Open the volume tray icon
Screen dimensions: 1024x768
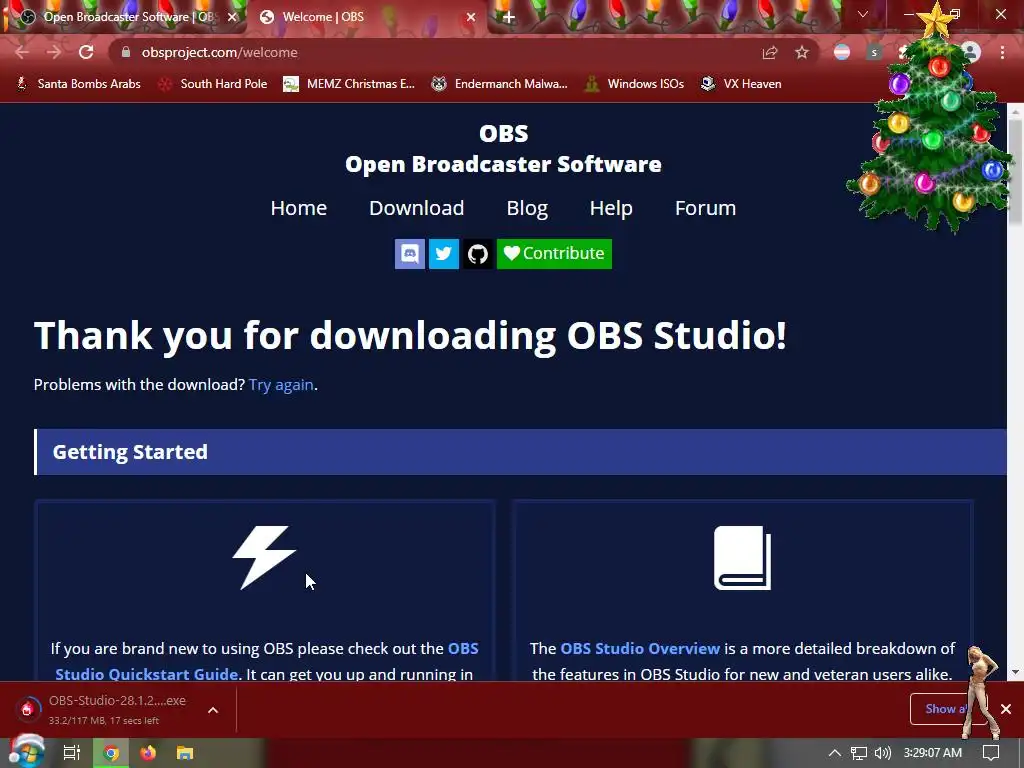coord(882,753)
